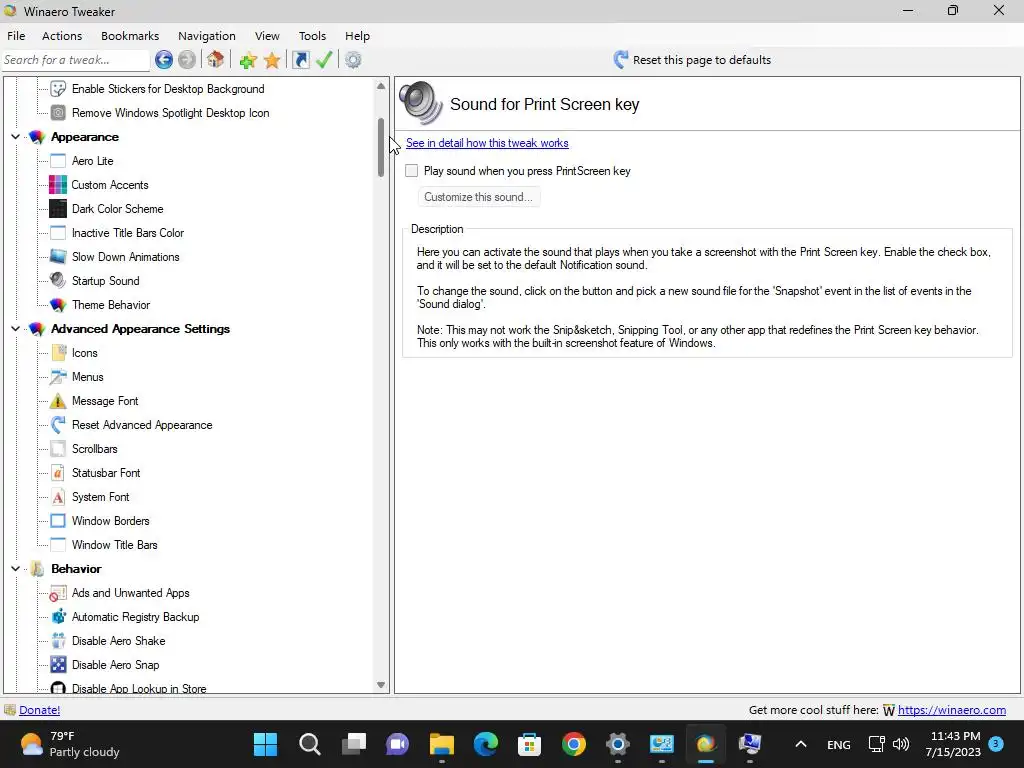
Task: Collapse the Behavior category
Action: pos(15,569)
